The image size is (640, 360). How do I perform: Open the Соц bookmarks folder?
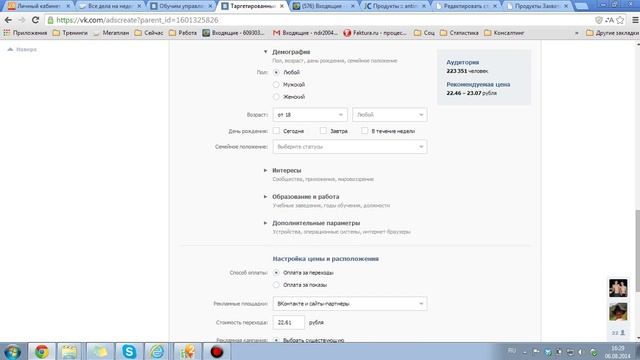[x=424, y=33]
